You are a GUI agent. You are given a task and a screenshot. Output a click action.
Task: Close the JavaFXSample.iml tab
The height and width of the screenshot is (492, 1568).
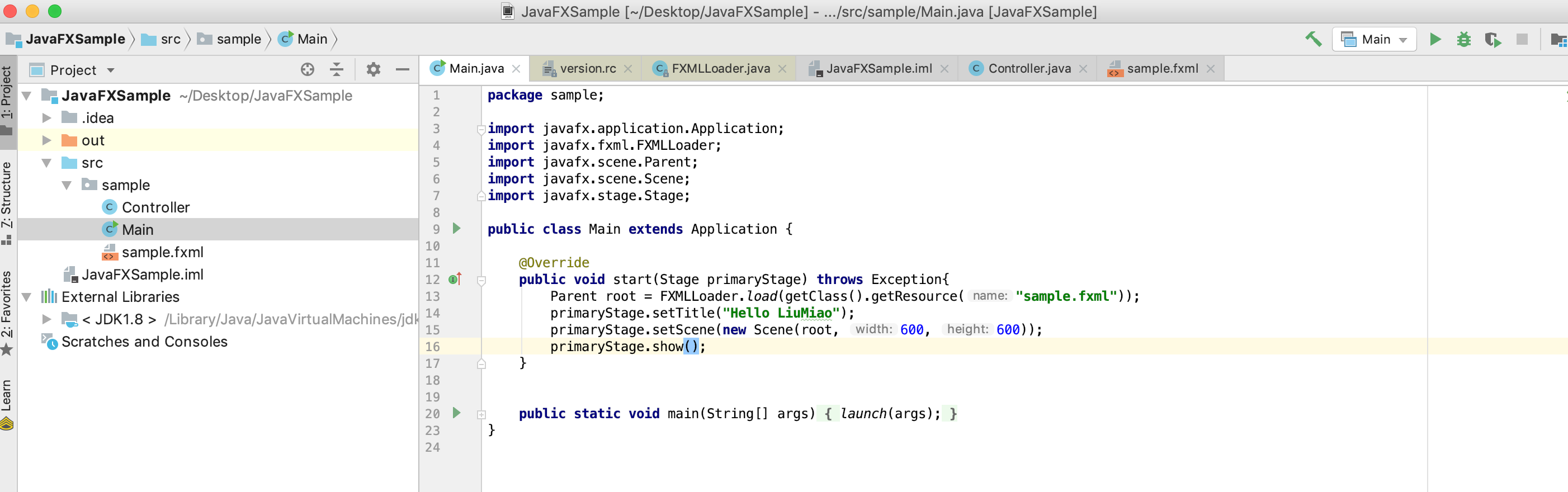(x=944, y=69)
